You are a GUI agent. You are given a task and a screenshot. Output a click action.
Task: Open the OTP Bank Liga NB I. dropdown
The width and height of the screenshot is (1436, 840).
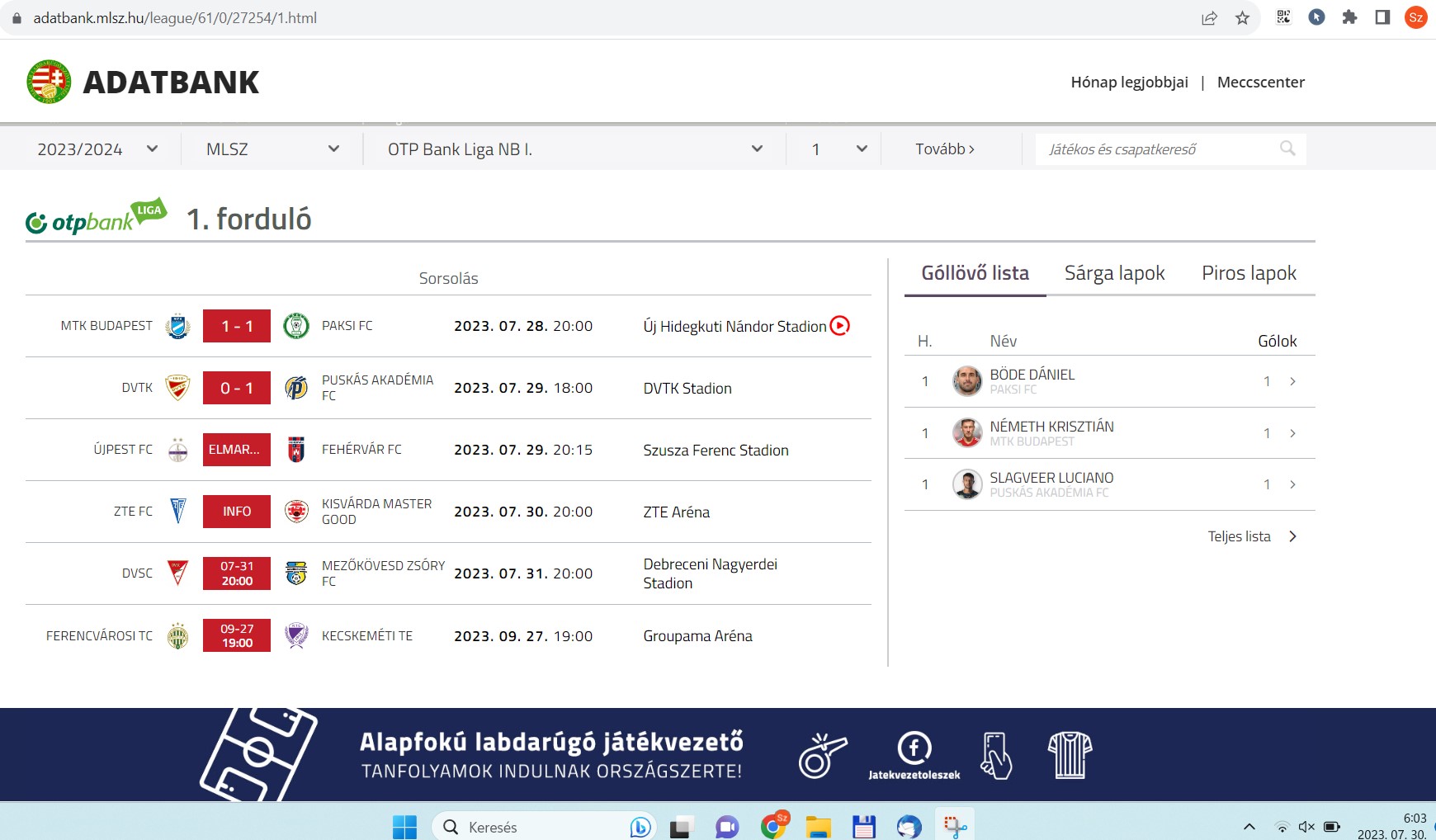tap(575, 149)
